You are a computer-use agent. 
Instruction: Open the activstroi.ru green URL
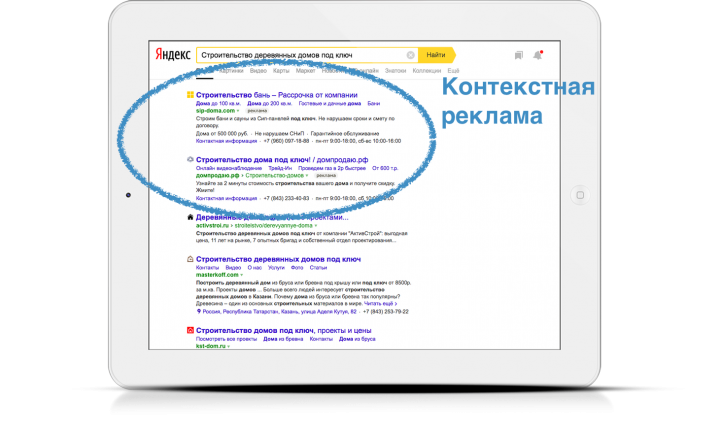(212, 225)
